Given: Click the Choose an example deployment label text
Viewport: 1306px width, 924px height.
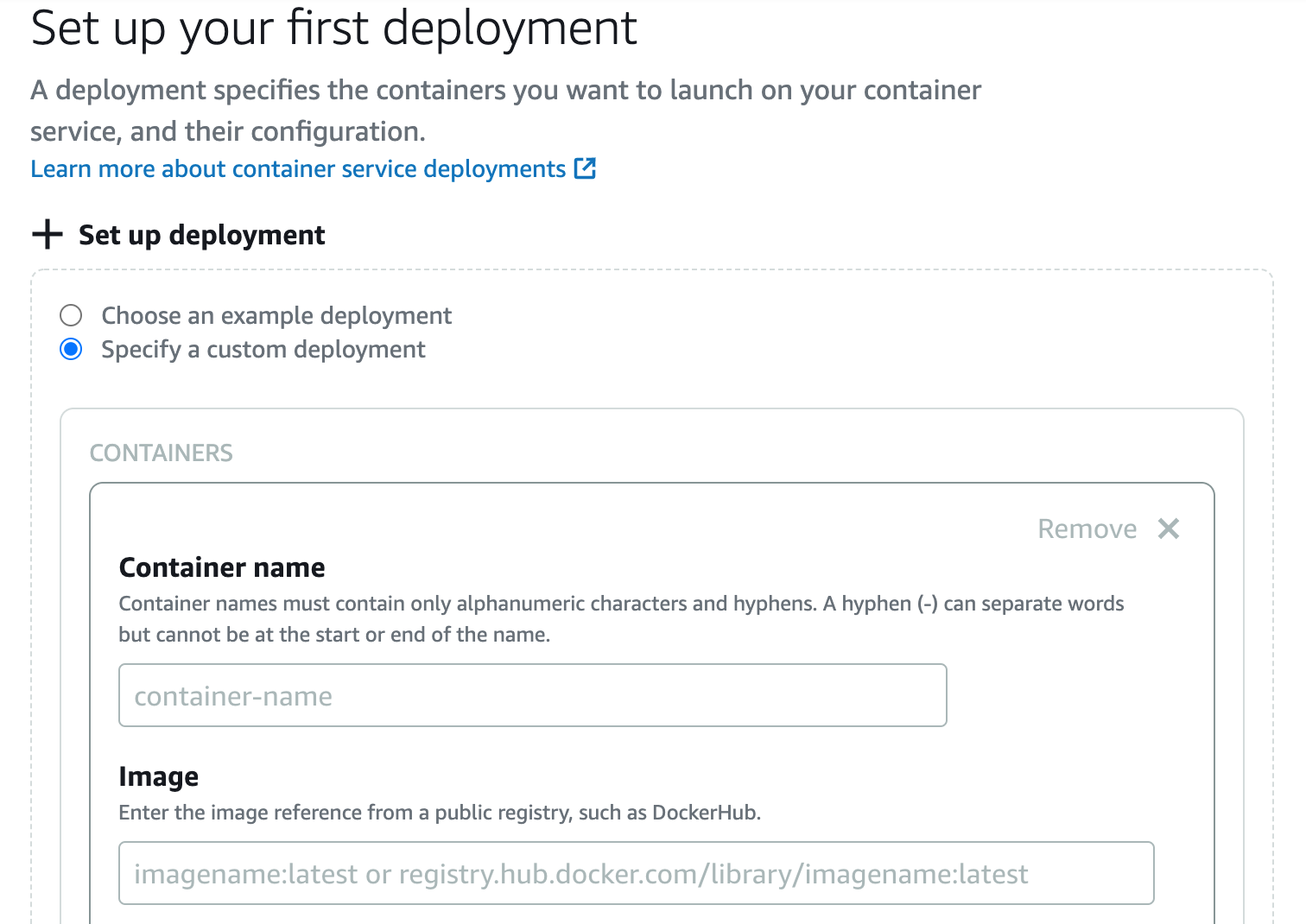Looking at the screenshot, I should click(276, 316).
